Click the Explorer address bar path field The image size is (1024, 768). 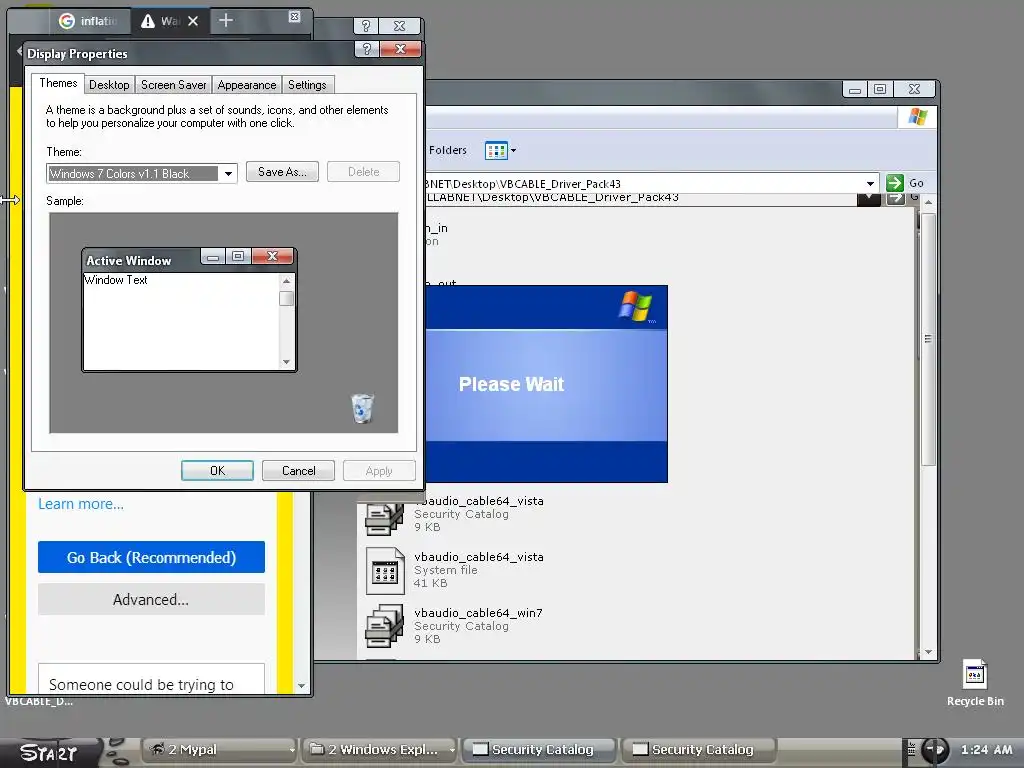coord(643,184)
